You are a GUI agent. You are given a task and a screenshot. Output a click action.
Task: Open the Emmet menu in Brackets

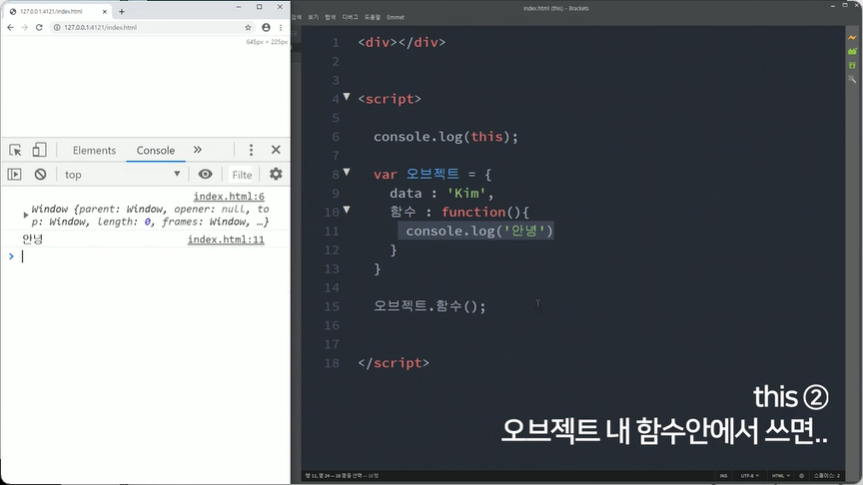pos(395,17)
